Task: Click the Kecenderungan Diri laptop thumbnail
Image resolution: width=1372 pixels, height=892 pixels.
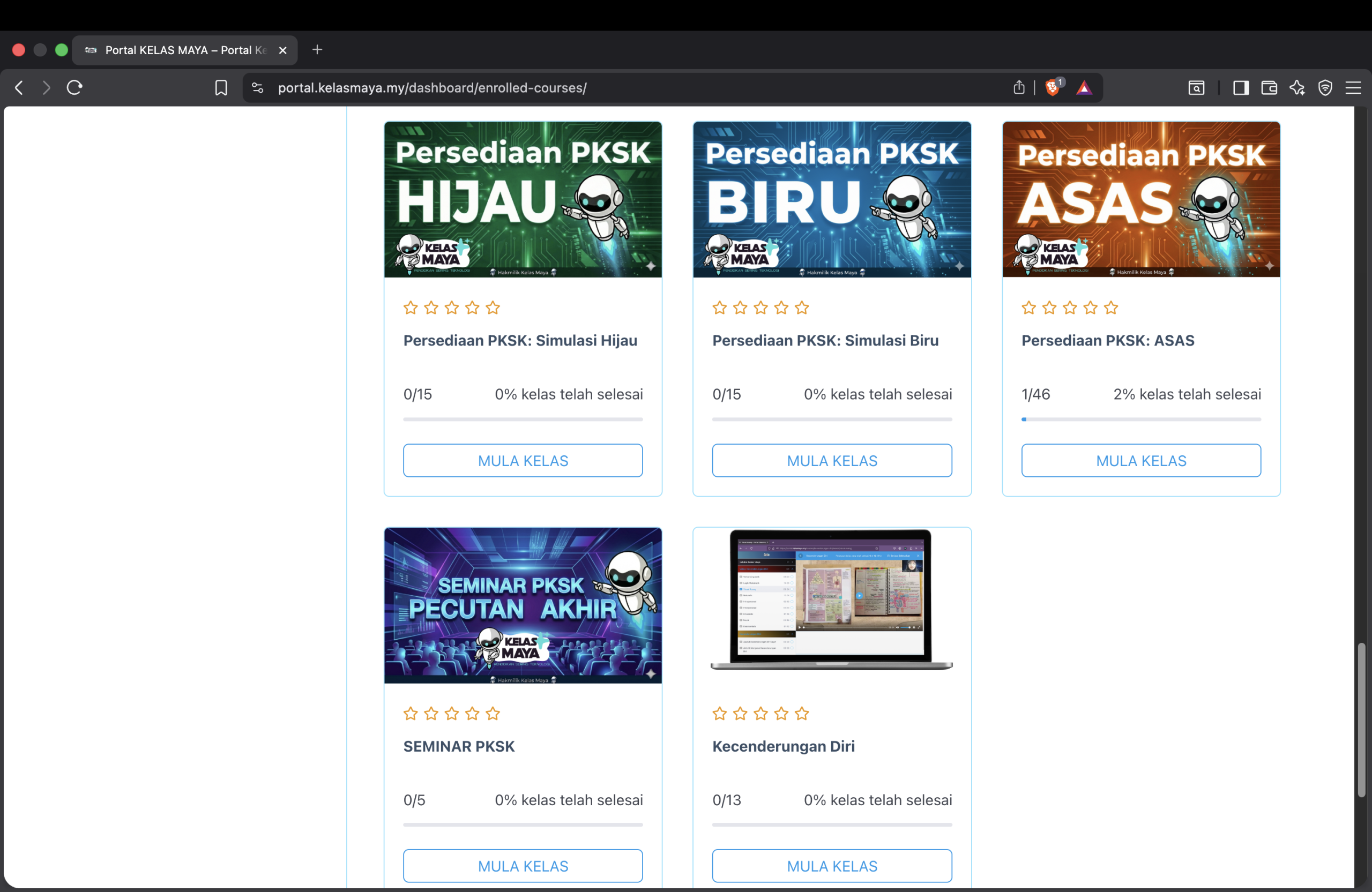Action: (831, 599)
